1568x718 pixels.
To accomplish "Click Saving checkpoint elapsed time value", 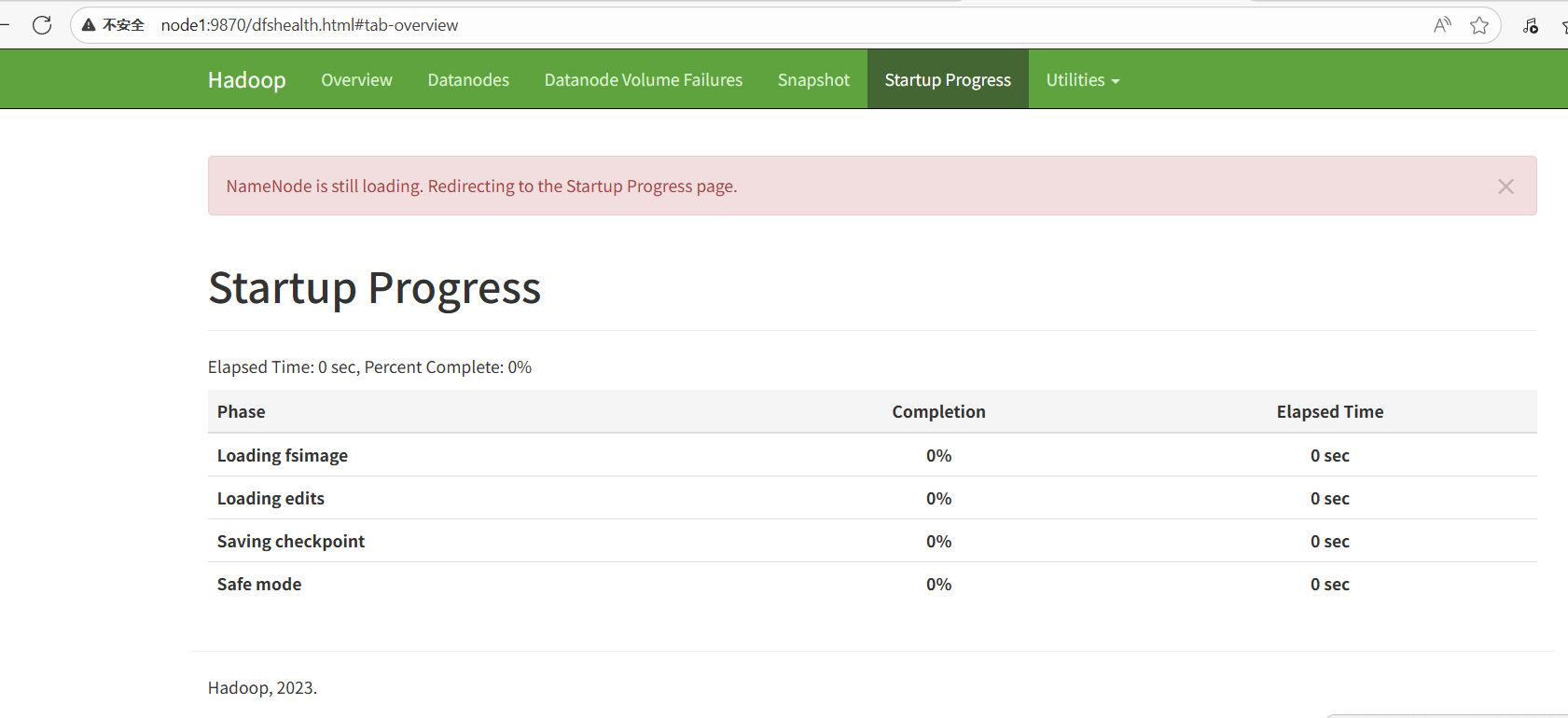I will (x=1330, y=542).
